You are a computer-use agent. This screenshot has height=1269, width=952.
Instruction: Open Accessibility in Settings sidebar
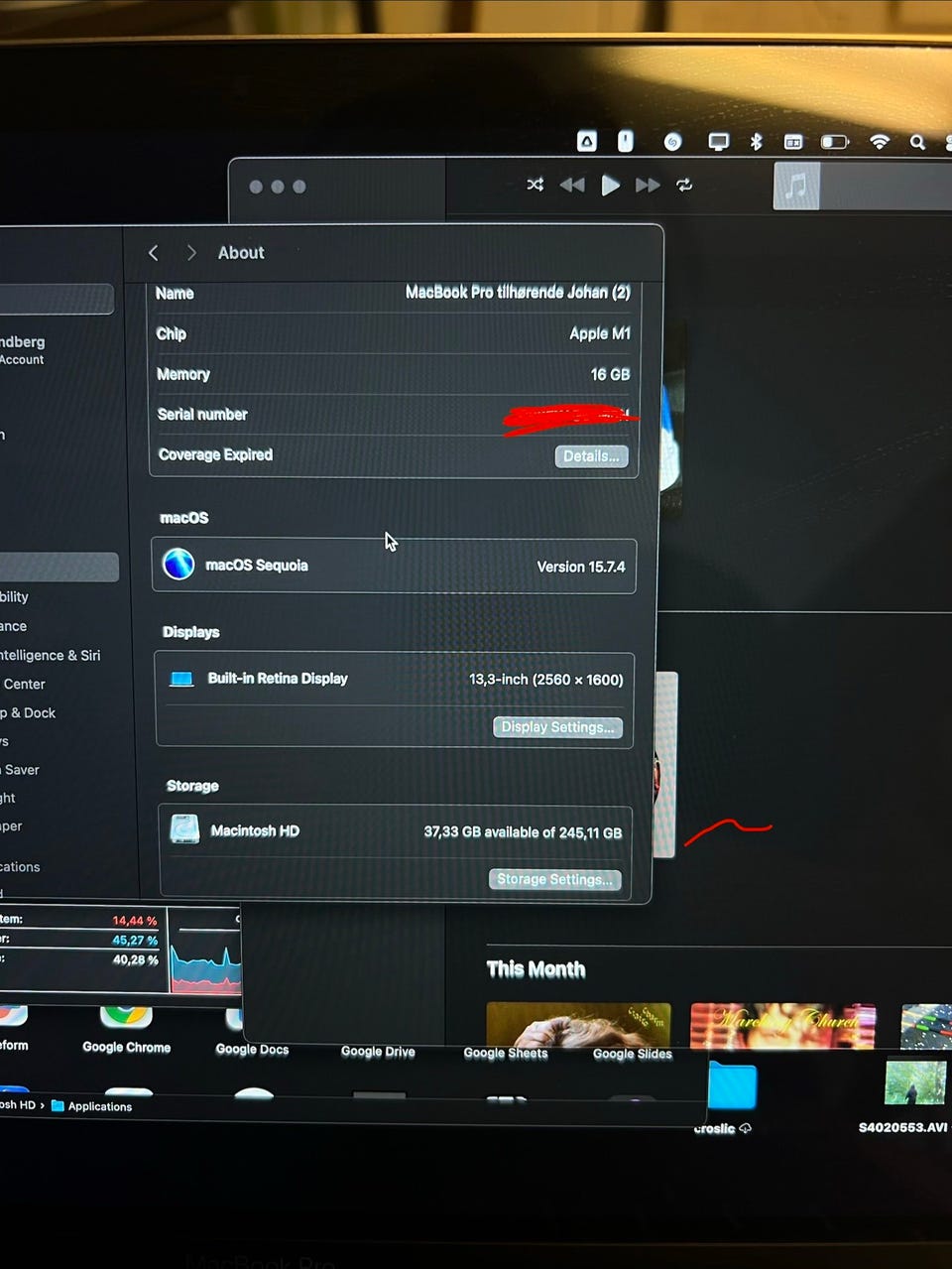tap(15, 597)
